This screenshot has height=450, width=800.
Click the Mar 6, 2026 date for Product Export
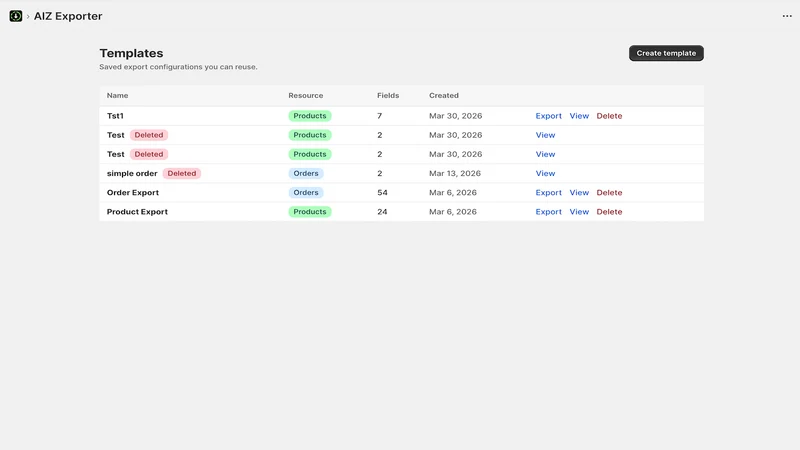453,212
